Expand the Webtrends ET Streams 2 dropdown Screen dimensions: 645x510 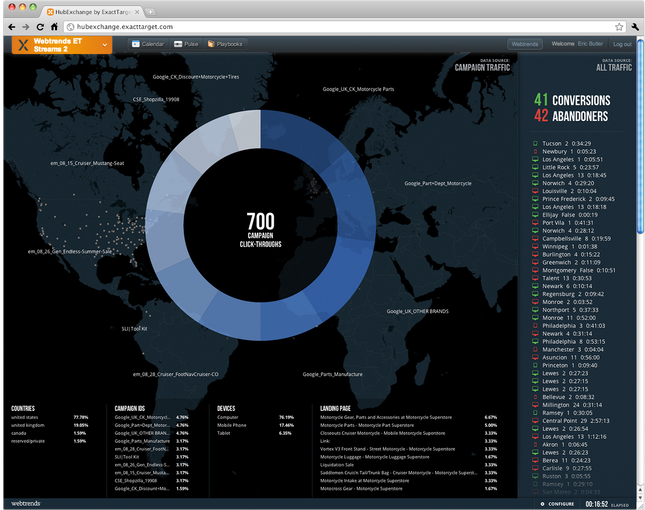pos(103,44)
